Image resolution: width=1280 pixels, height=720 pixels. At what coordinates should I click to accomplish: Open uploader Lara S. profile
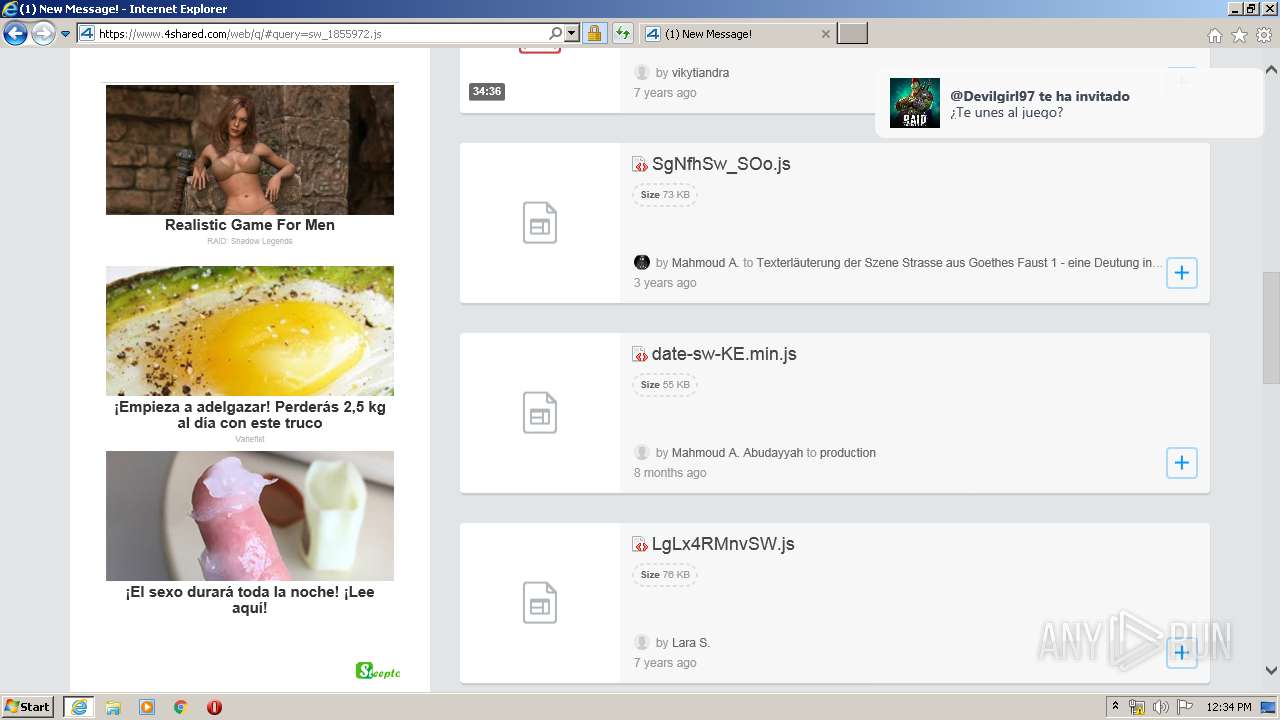pyautogui.click(x=691, y=643)
